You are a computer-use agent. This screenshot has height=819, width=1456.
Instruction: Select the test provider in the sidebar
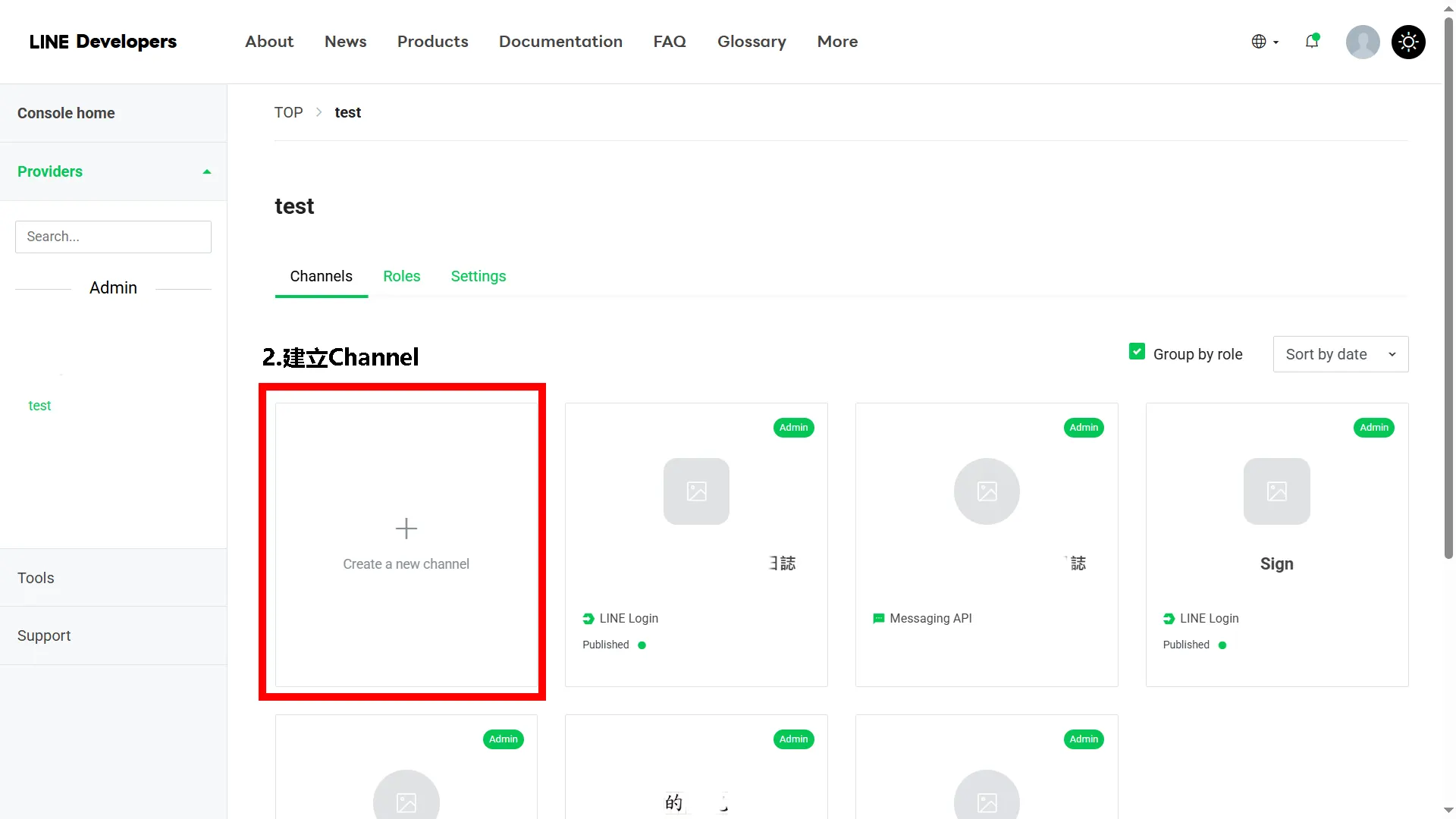click(x=40, y=406)
